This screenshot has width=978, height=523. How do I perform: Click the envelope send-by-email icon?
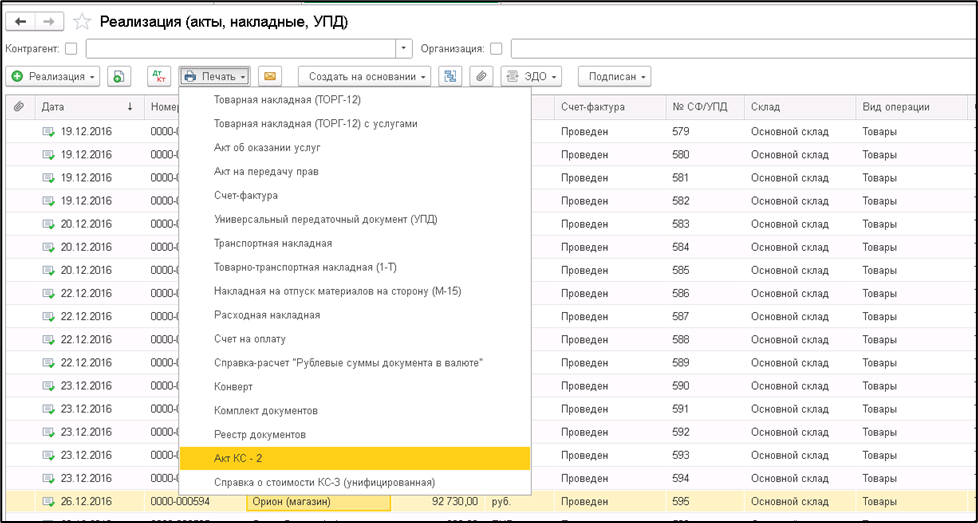268,76
